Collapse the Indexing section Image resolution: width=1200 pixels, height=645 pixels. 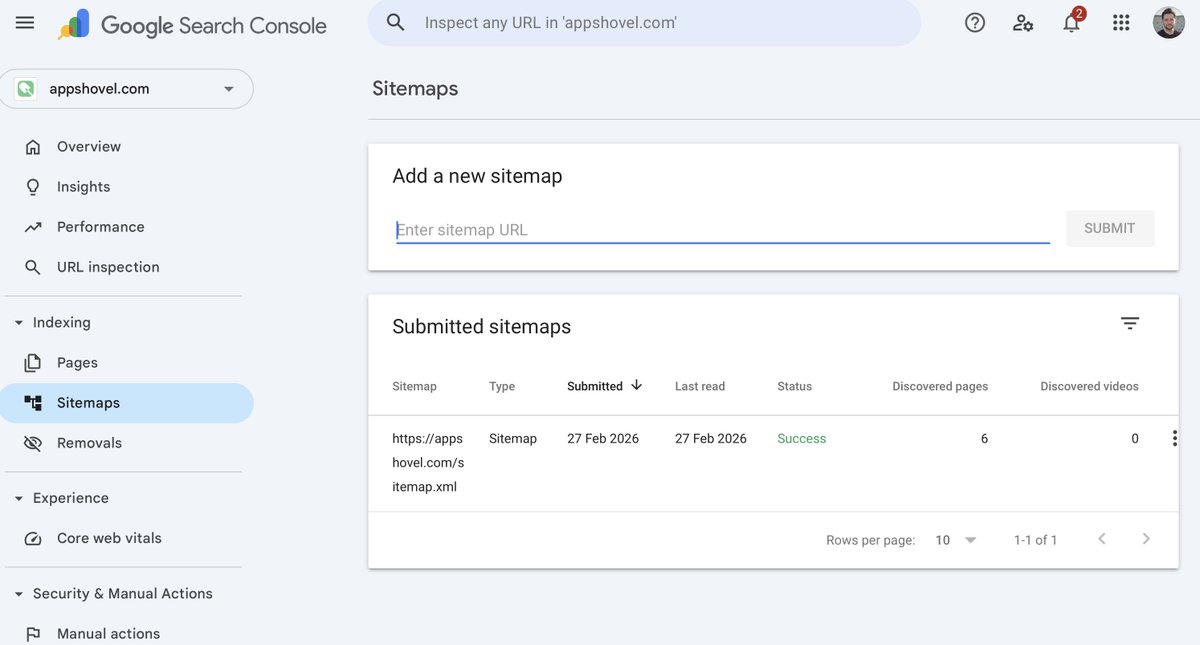click(19, 323)
